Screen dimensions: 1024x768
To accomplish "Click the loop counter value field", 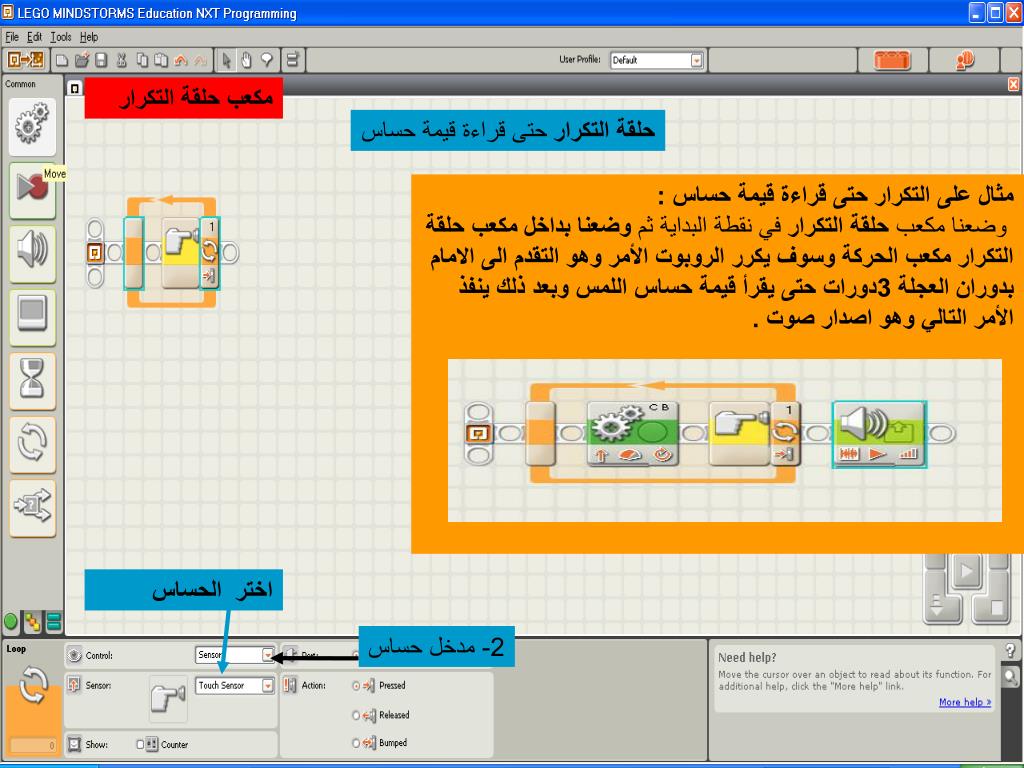I will pyautogui.click(x=33, y=746).
